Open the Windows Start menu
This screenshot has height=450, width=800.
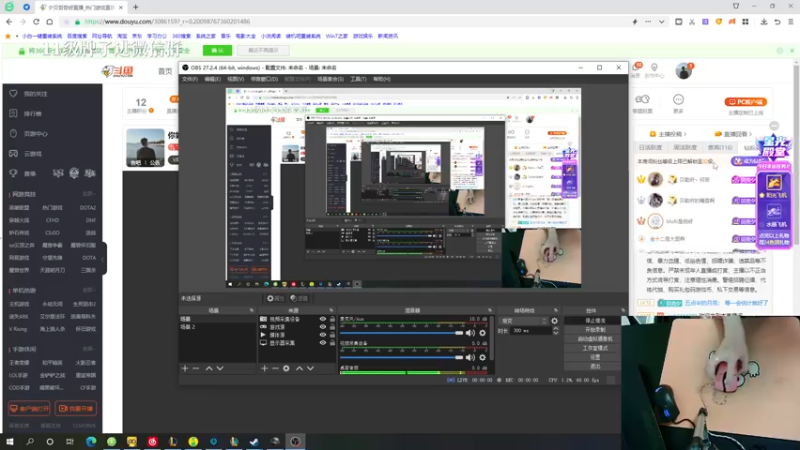10,441
